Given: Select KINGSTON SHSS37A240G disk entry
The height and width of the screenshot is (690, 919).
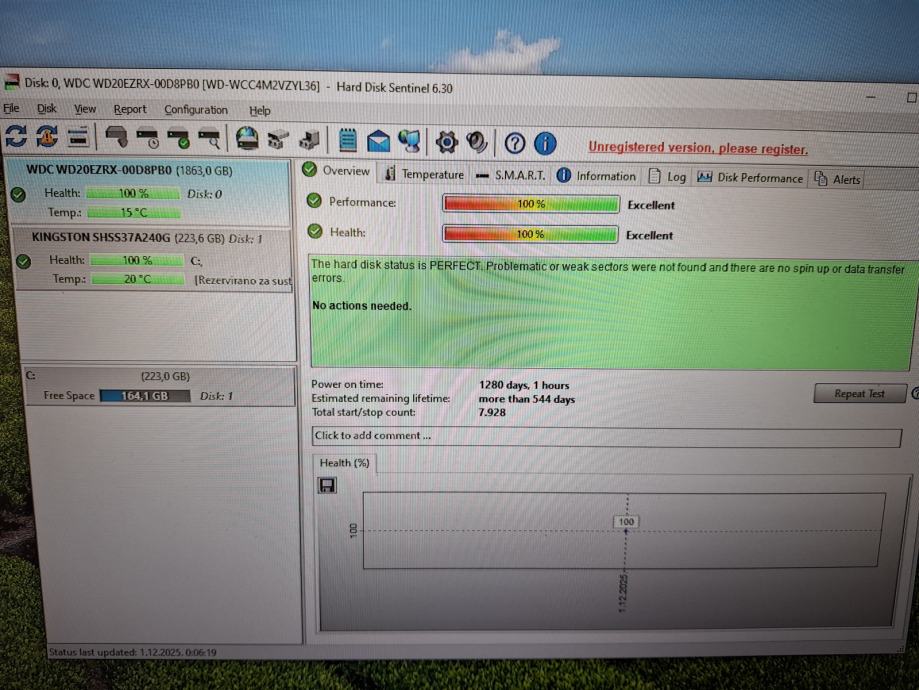Looking at the screenshot, I should [x=154, y=259].
